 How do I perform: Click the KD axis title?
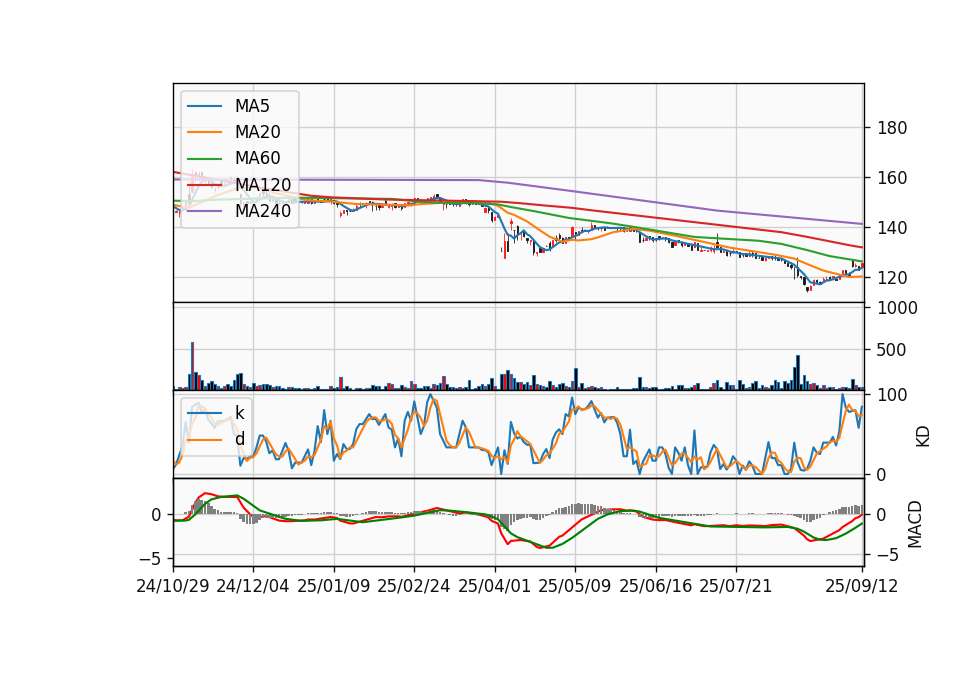(923, 437)
